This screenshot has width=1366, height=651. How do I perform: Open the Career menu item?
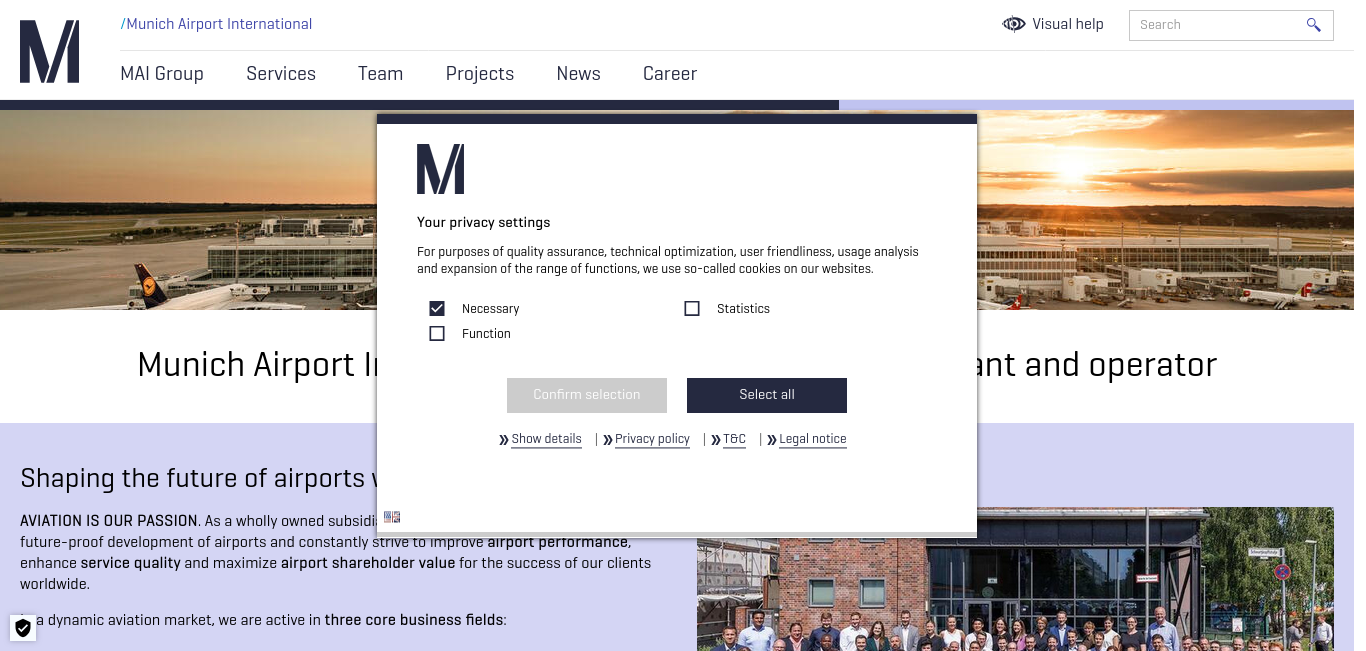point(670,74)
